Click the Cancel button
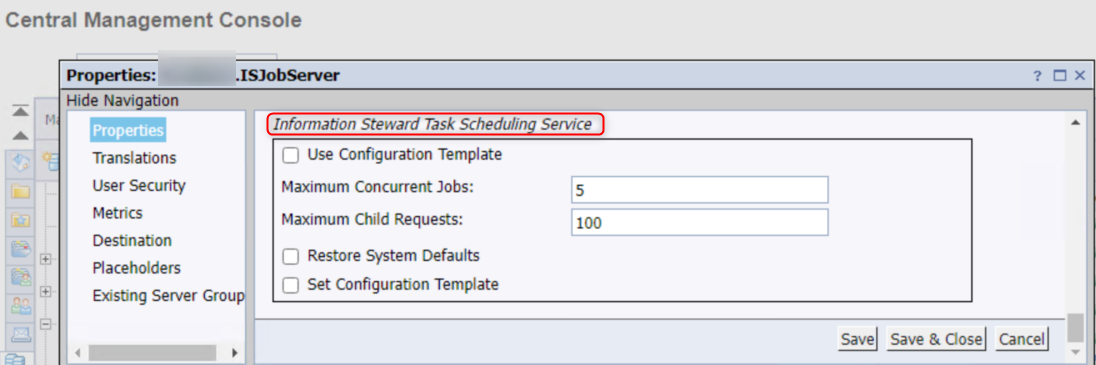This screenshot has width=1096, height=365. point(1021,339)
